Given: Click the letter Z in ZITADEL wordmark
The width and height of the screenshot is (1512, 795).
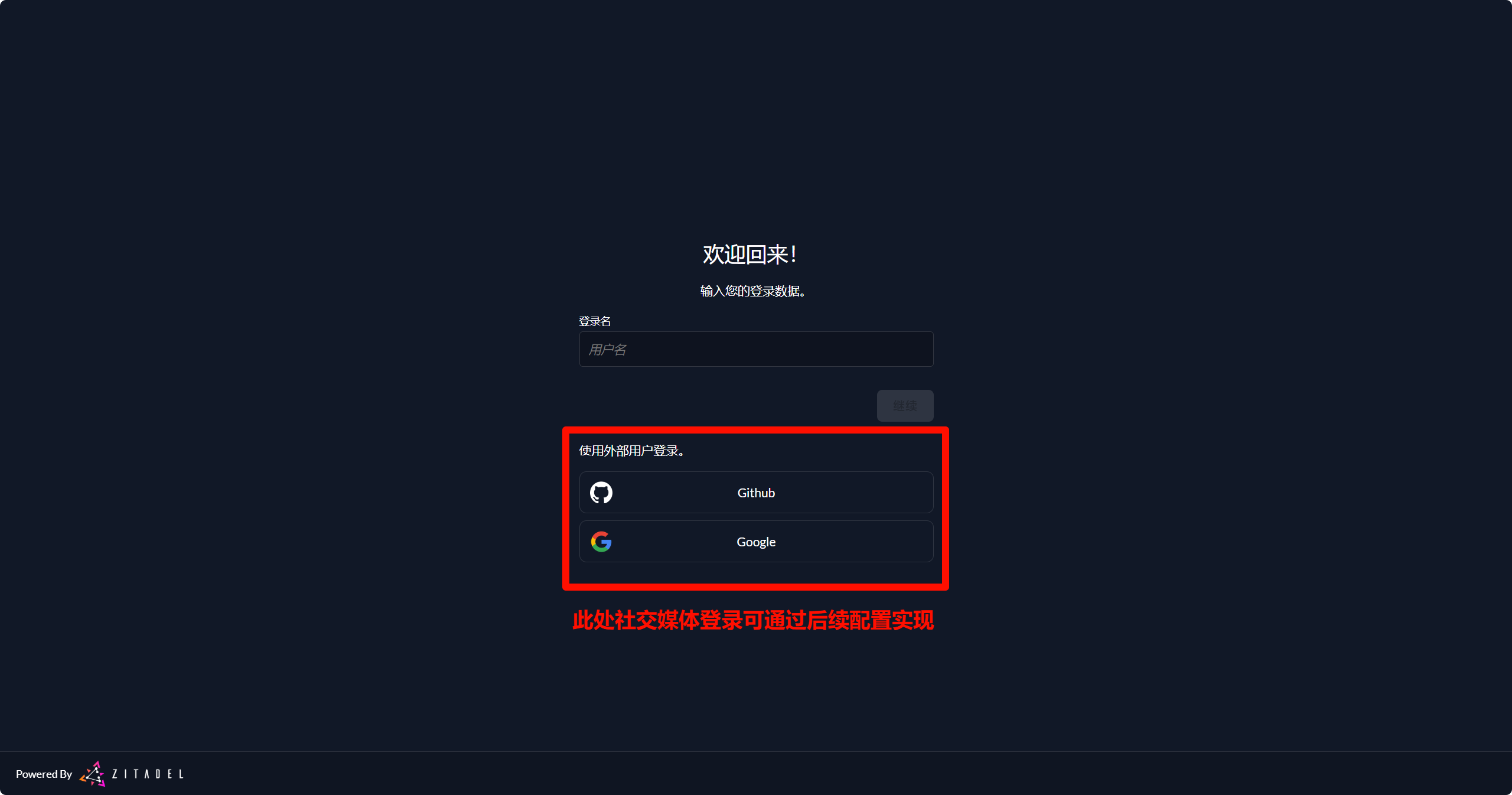Looking at the screenshot, I should [x=115, y=774].
